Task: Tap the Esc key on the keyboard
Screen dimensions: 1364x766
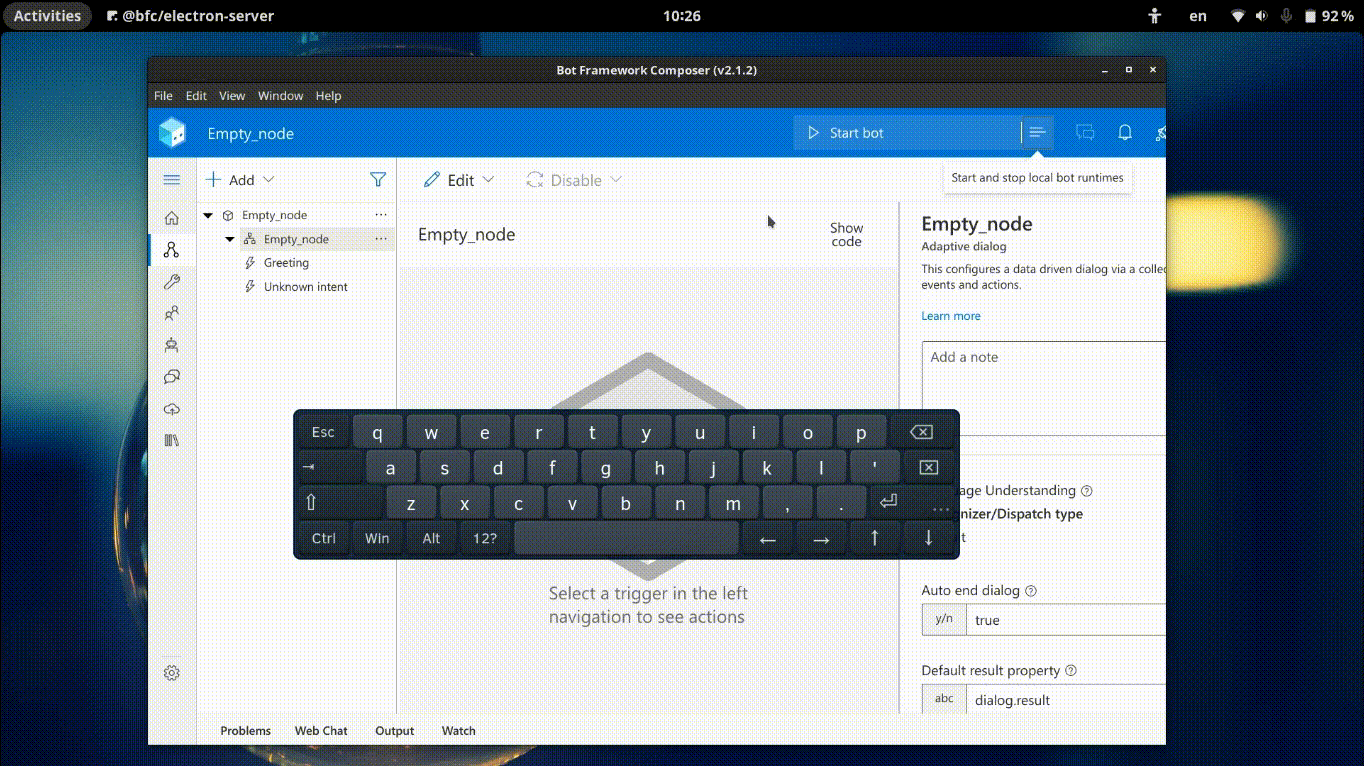Action: click(x=323, y=432)
